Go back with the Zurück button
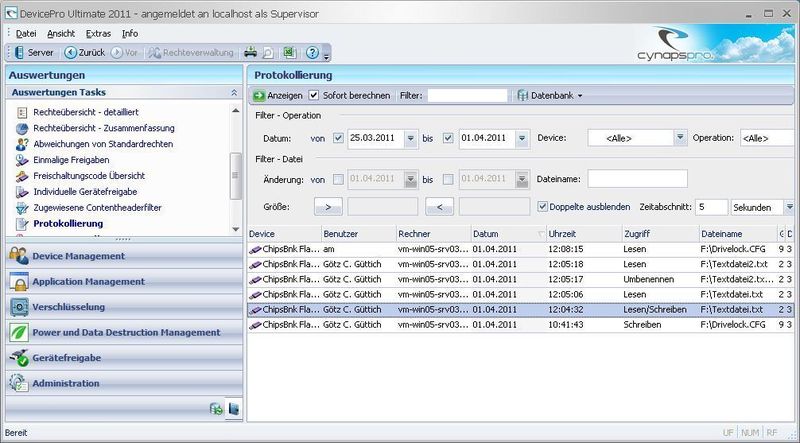This screenshot has width=800, height=443. (85, 53)
